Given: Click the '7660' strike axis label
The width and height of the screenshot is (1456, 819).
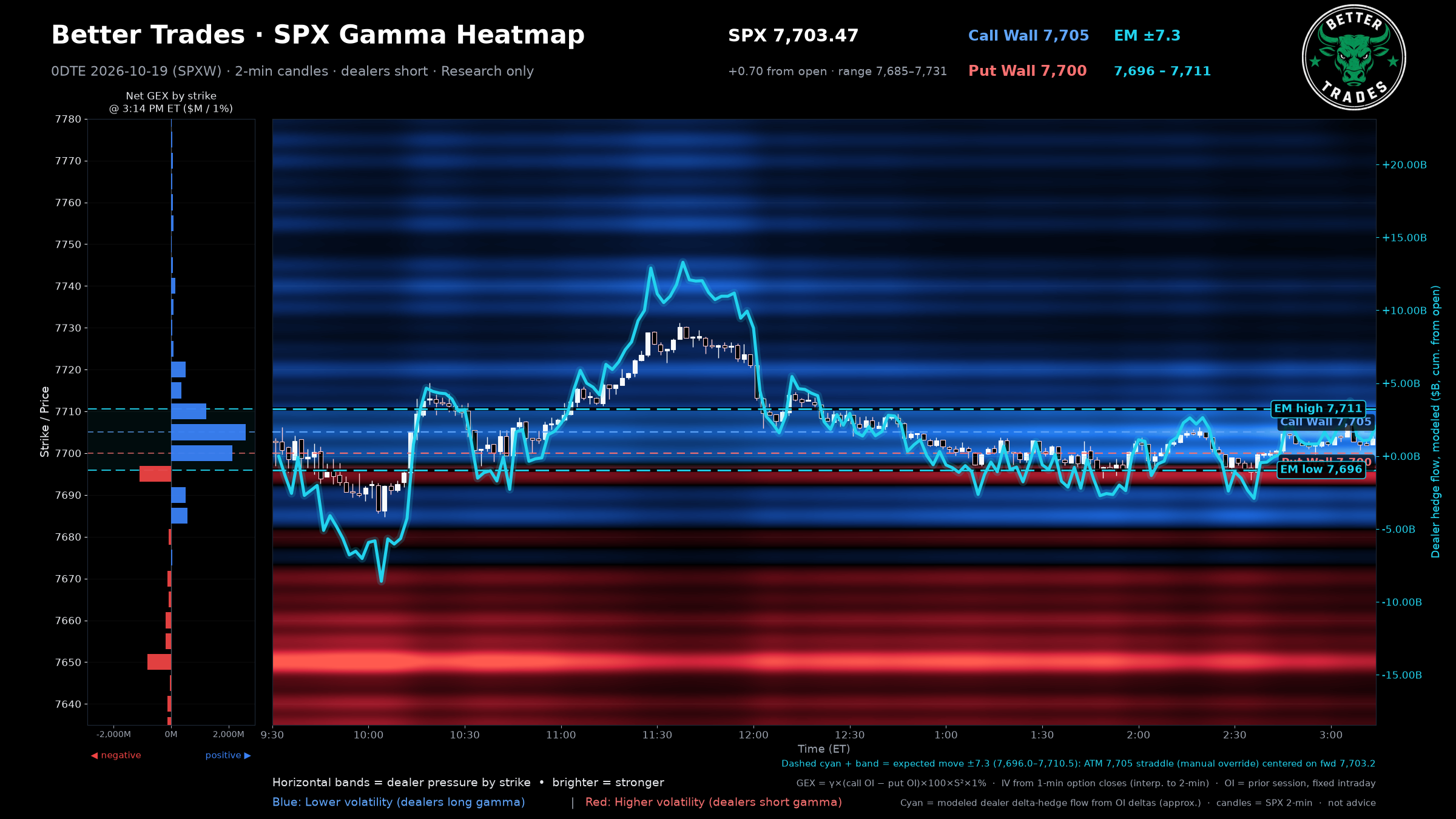Looking at the screenshot, I should click(68, 621).
